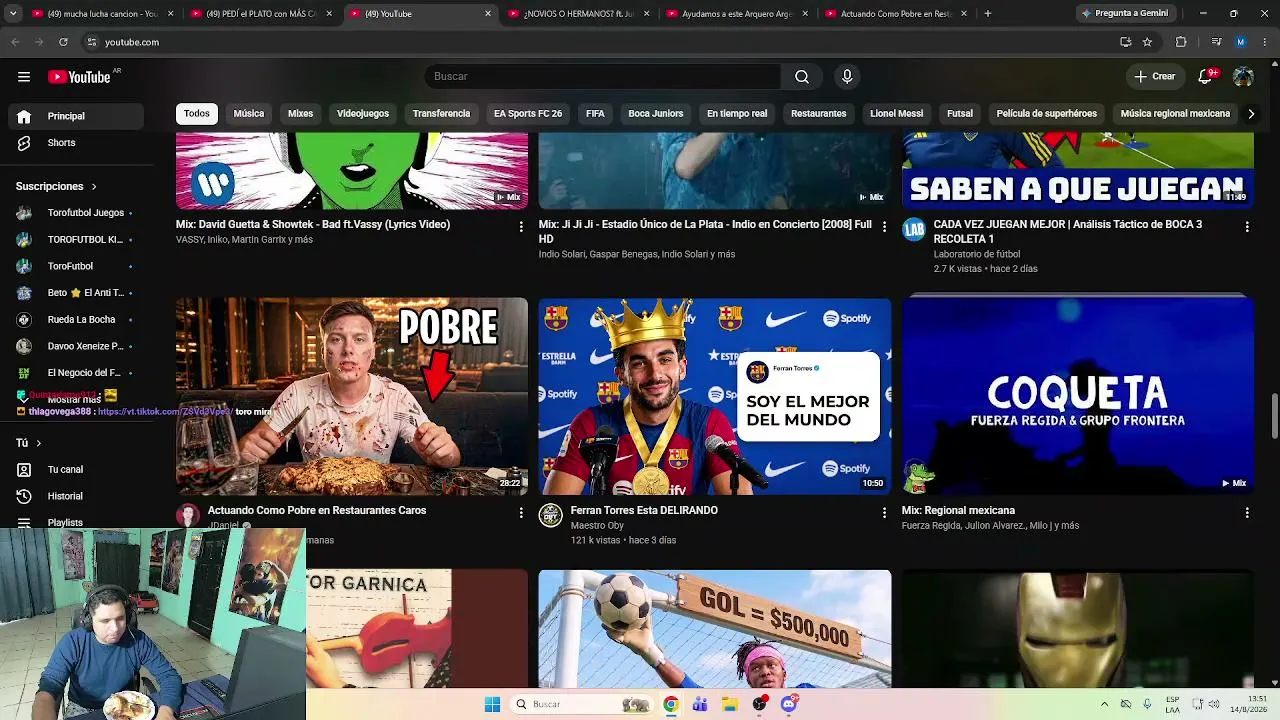Image resolution: width=1280 pixels, height=720 pixels.
Task: Select the EA Sports FC 26 chip
Action: 528,114
